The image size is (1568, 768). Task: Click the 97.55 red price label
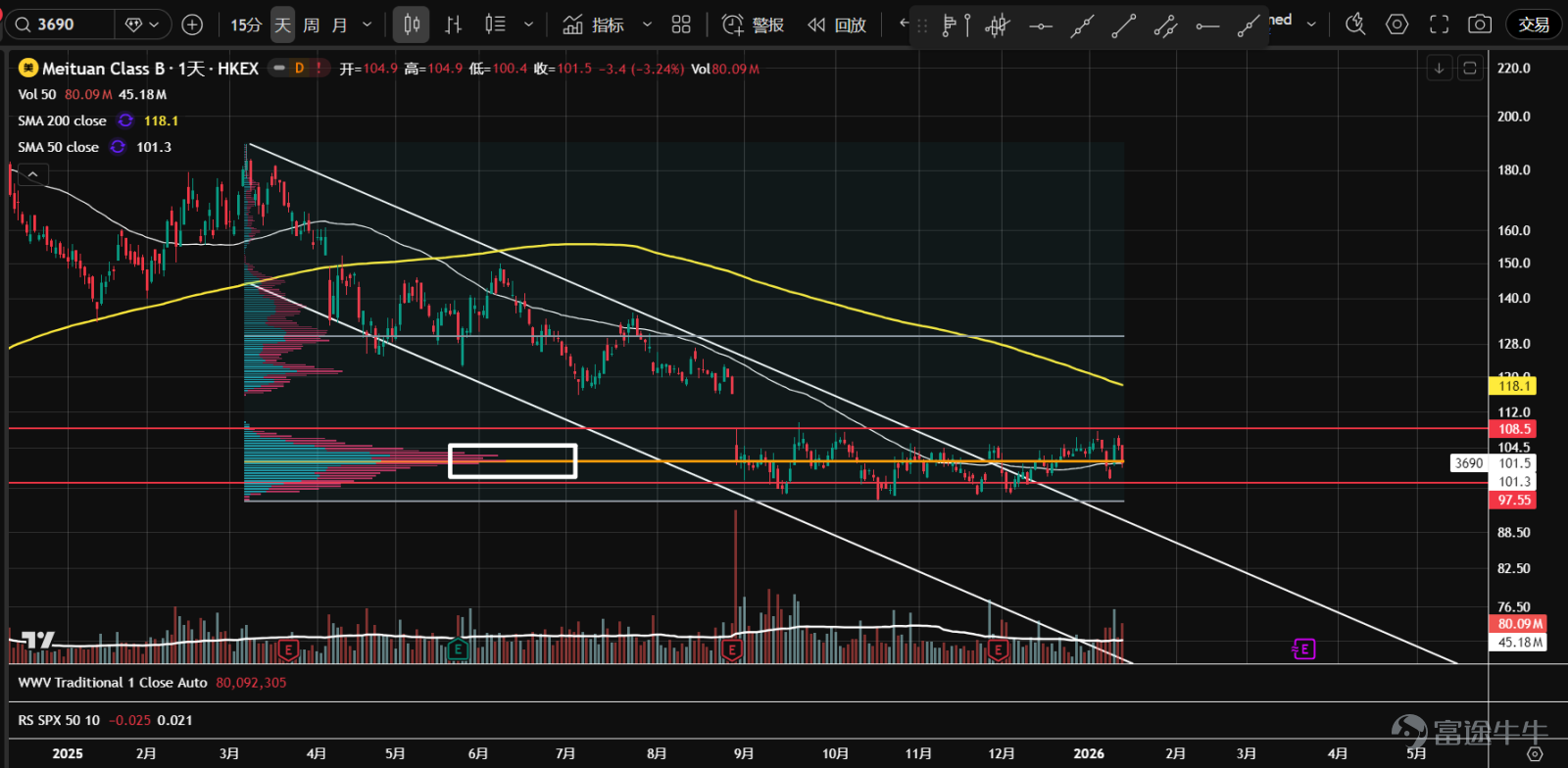(1514, 501)
